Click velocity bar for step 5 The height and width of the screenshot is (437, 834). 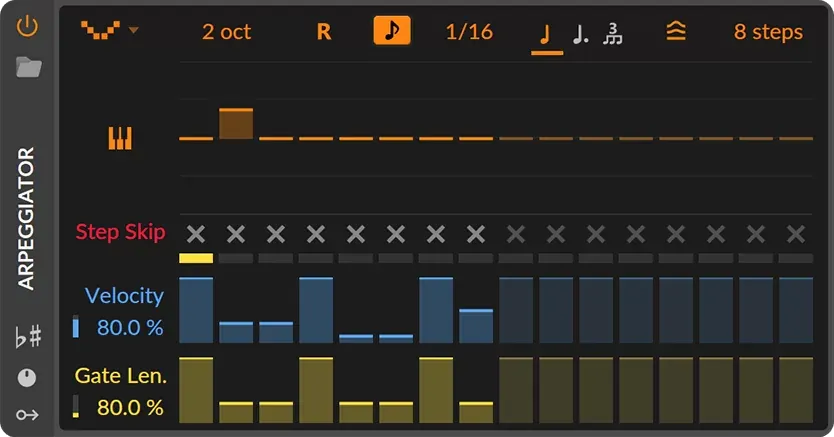pyautogui.click(x=356, y=339)
